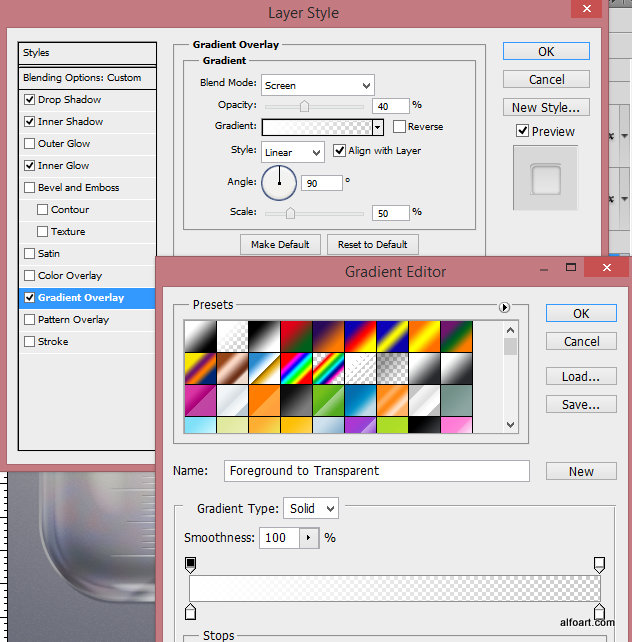The height and width of the screenshot is (642, 632).
Task: Click the left black opacity stop
Action: [x=190, y=565]
